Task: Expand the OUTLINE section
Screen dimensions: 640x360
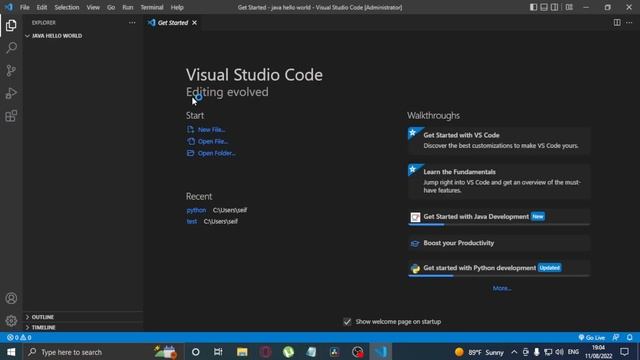Action: pyautogui.click(x=83, y=317)
